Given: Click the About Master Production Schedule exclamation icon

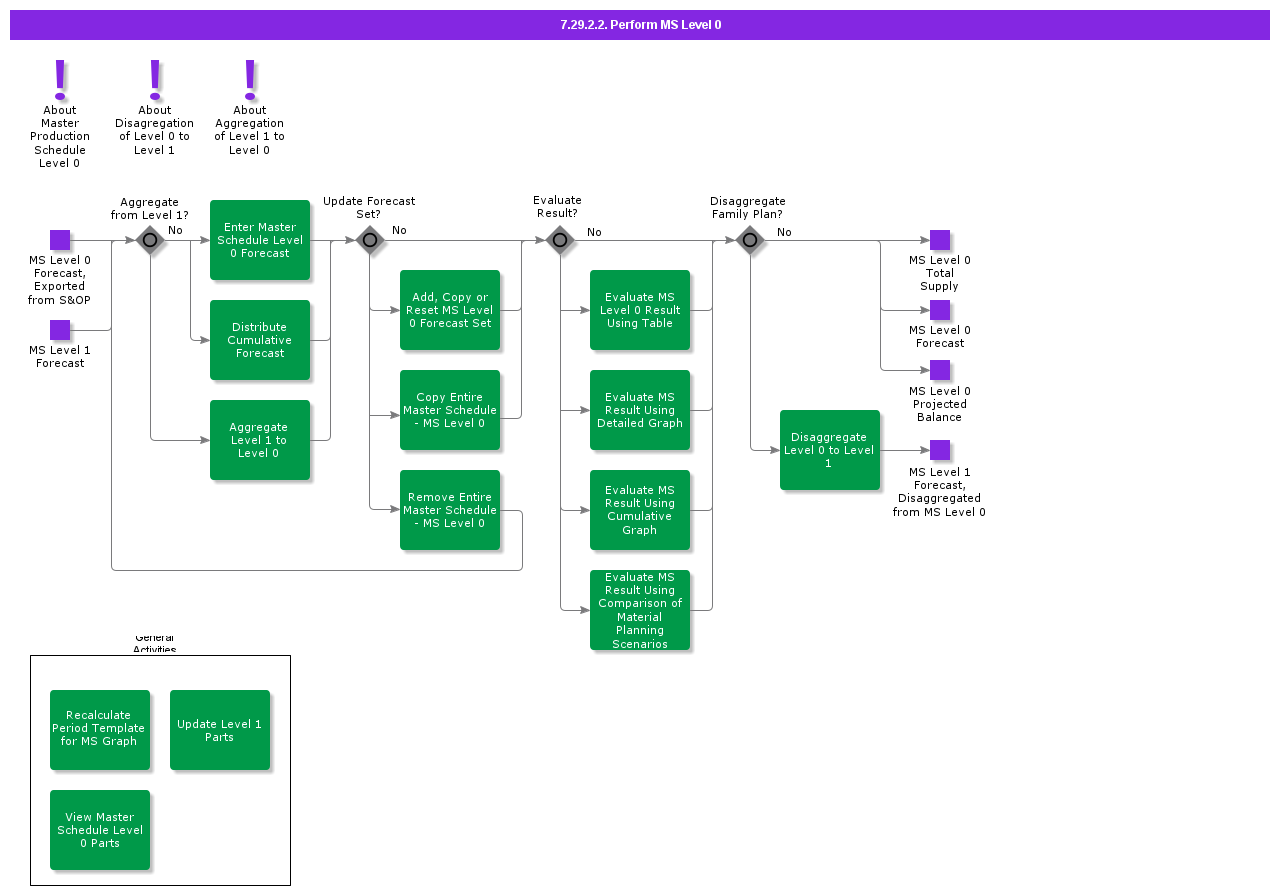Looking at the screenshot, I should coord(60,79).
